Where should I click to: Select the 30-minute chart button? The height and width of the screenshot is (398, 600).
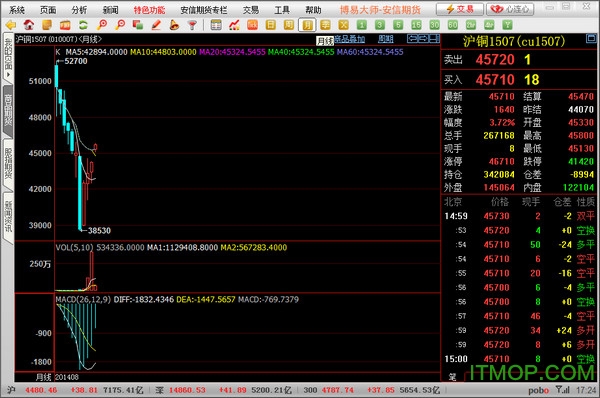click(434, 25)
